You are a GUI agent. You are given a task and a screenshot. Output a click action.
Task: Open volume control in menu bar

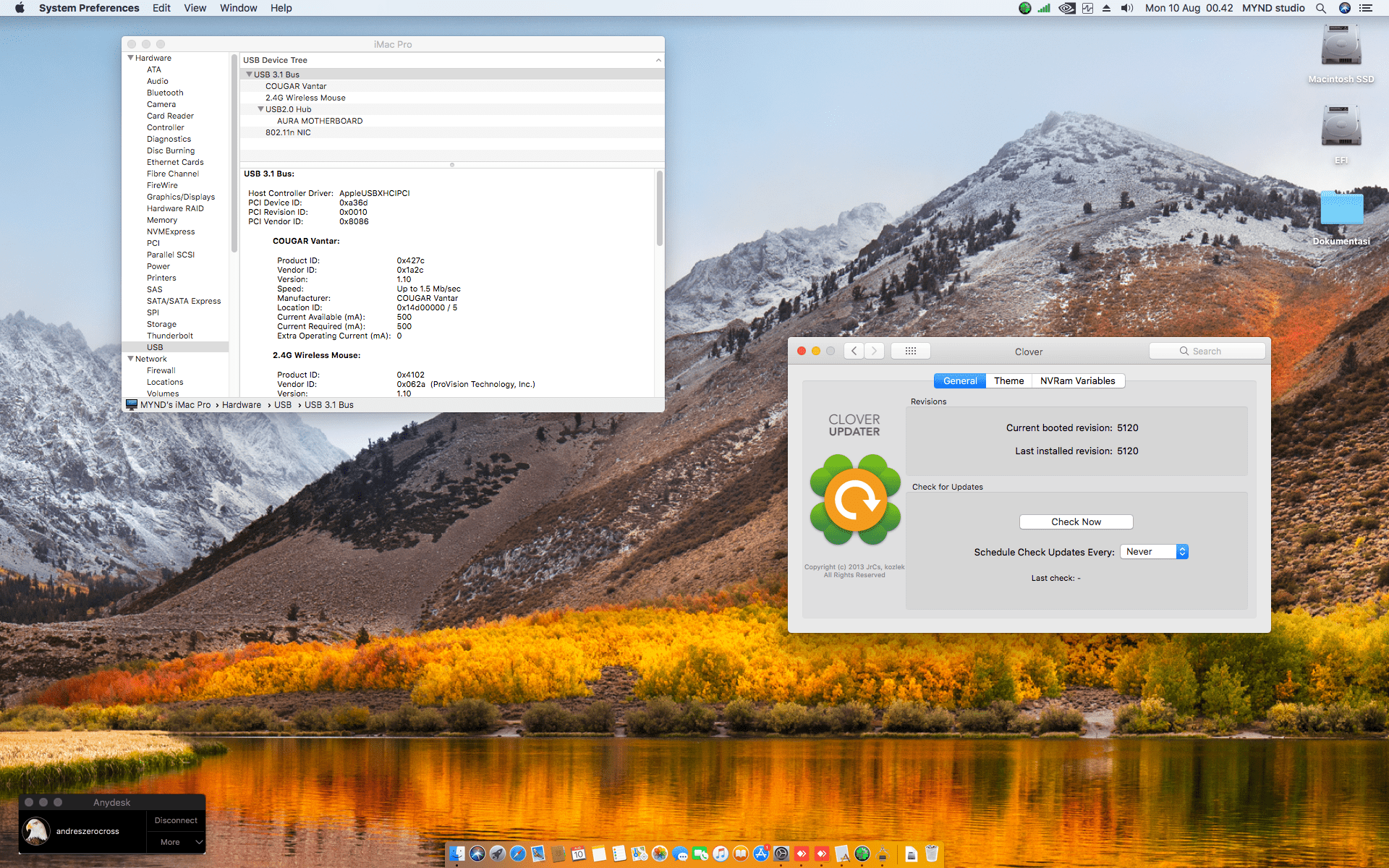tap(1127, 8)
